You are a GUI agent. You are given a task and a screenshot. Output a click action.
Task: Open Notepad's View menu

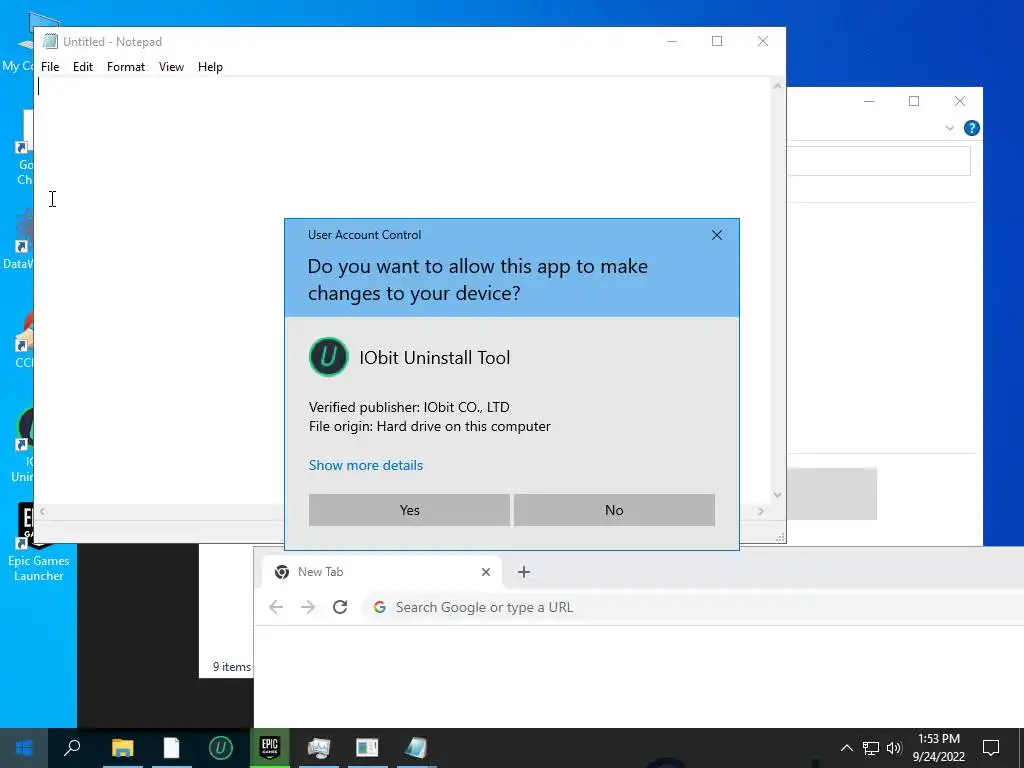(171, 67)
